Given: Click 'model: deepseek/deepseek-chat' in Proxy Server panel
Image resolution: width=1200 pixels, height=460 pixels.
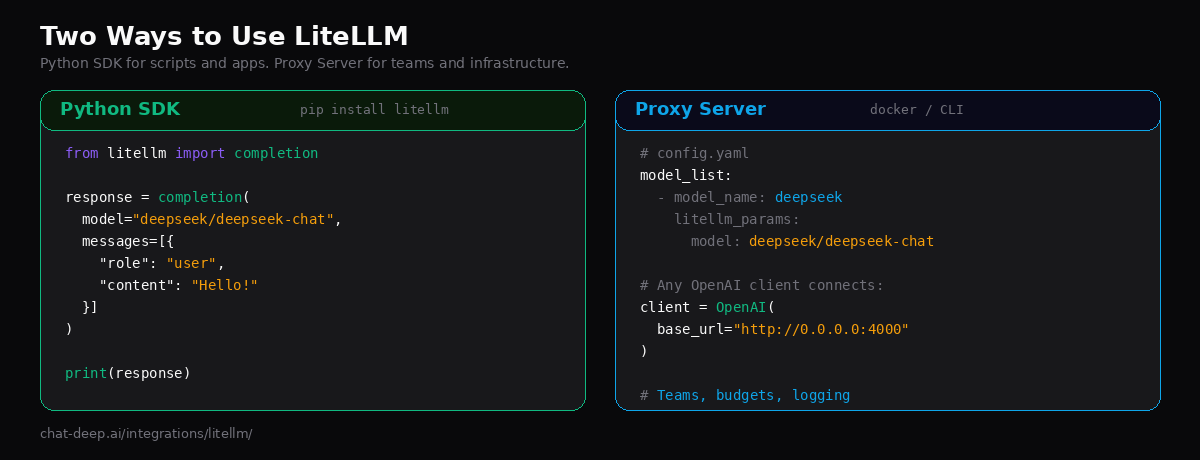Looking at the screenshot, I should click(x=812, y=241).
